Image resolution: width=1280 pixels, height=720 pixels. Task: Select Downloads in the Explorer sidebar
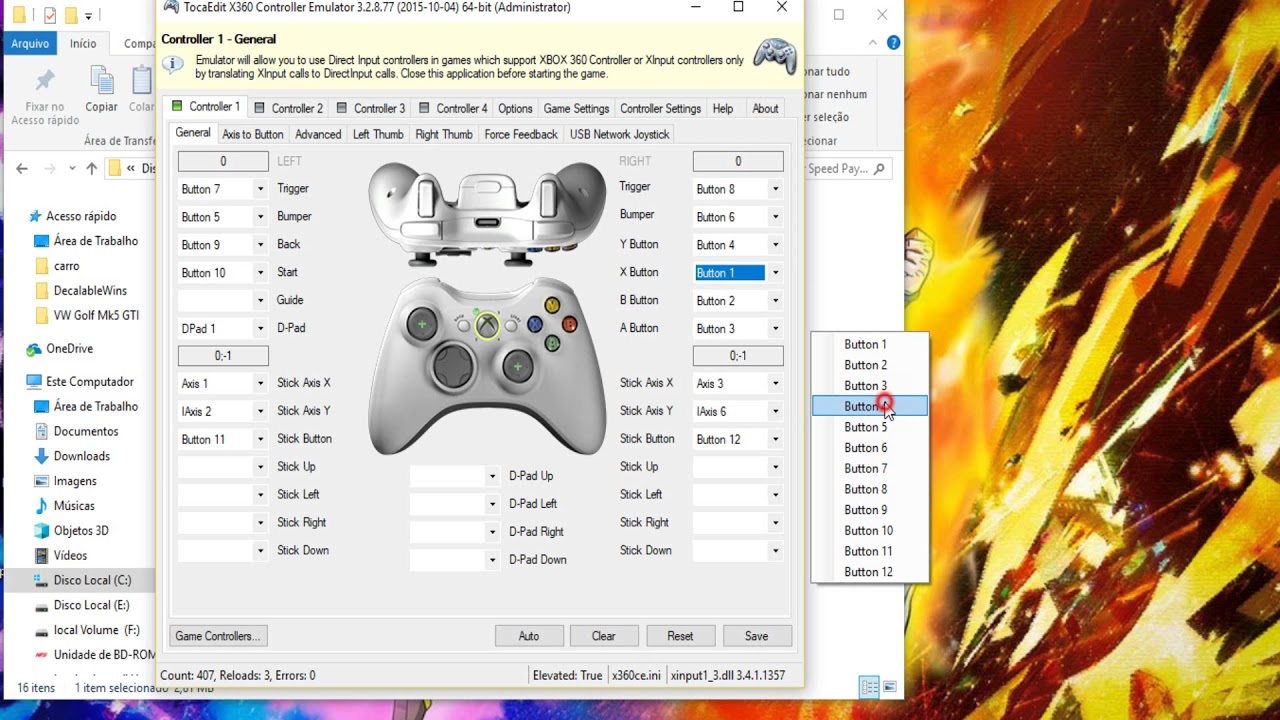tap(81, 456)
